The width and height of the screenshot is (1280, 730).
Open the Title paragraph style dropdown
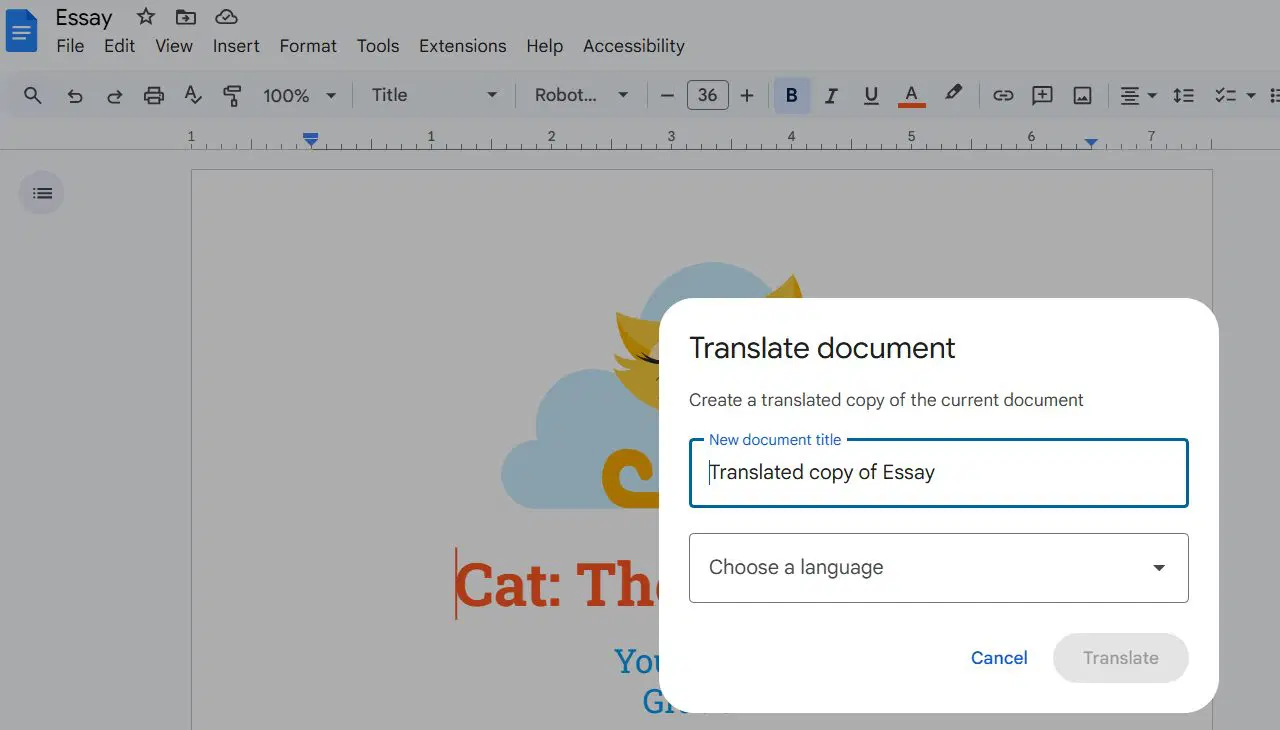pyautogui.click(x=434, y=96)
